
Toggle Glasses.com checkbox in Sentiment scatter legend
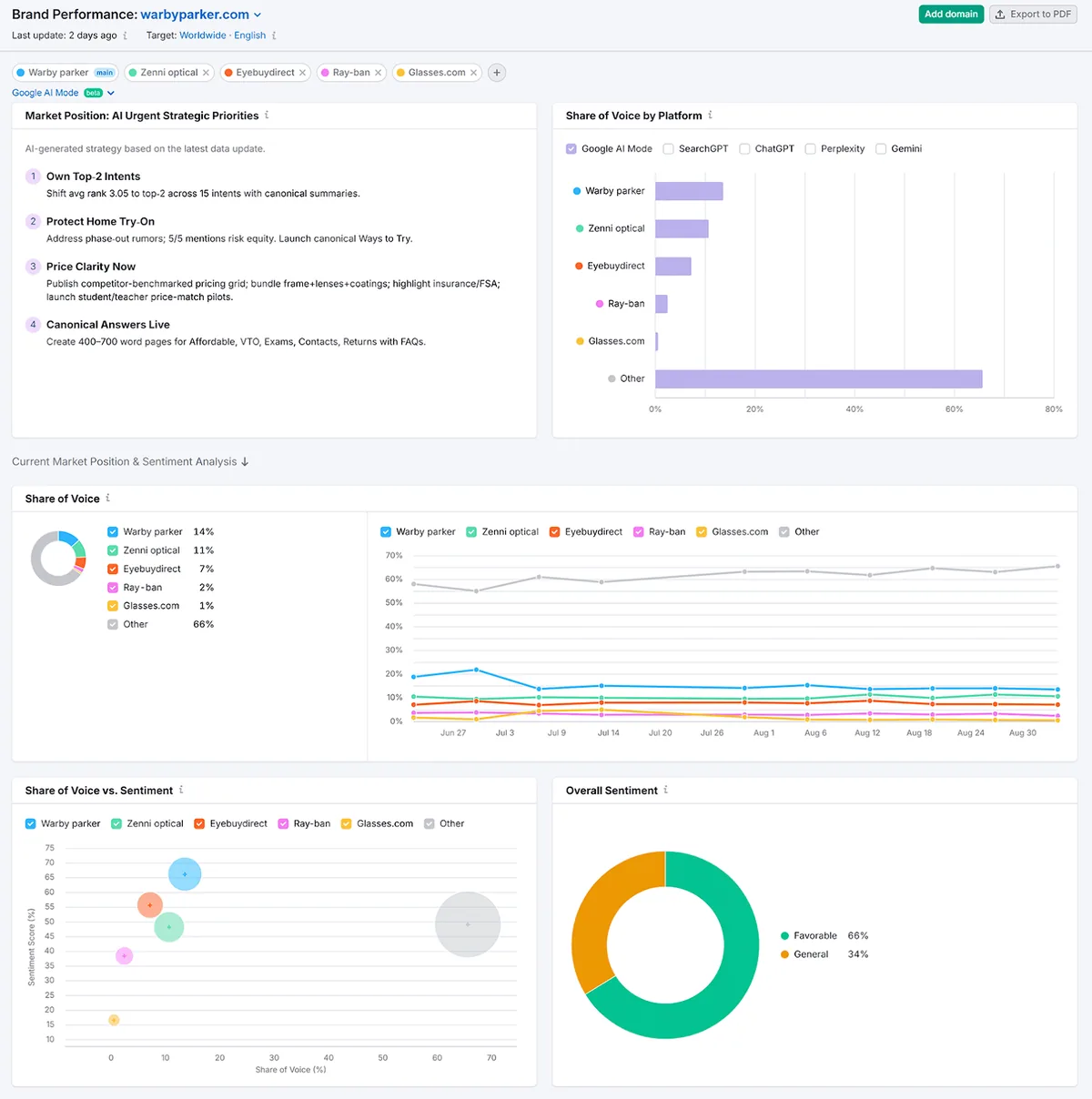click(347, 824)
